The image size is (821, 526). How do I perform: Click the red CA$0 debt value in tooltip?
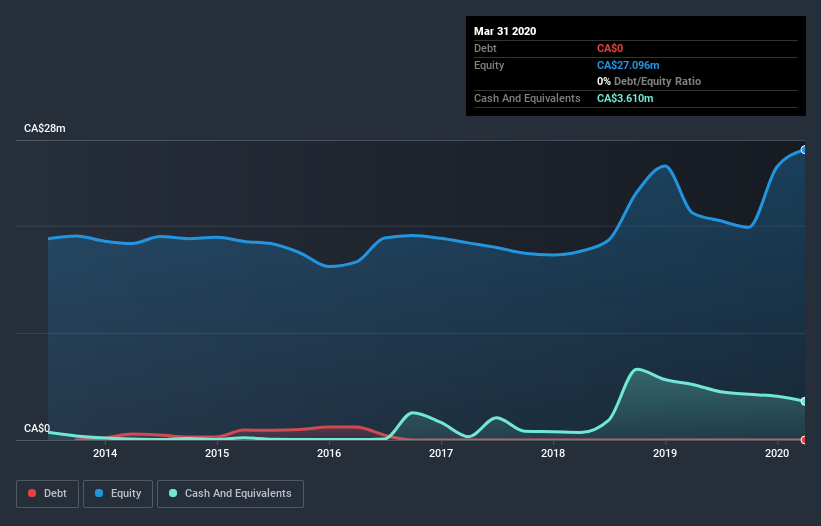610,48
